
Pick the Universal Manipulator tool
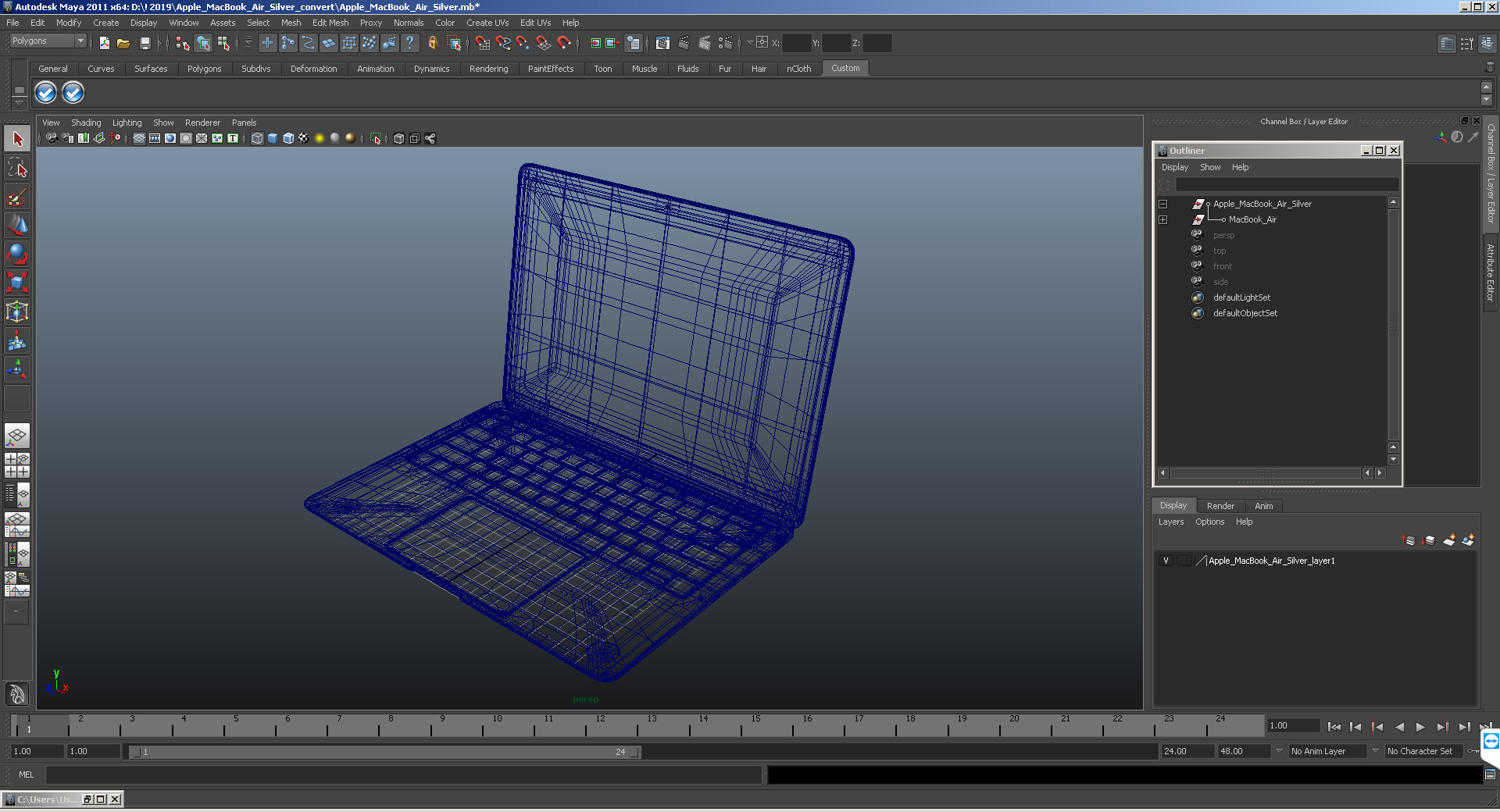coord(17,312)
